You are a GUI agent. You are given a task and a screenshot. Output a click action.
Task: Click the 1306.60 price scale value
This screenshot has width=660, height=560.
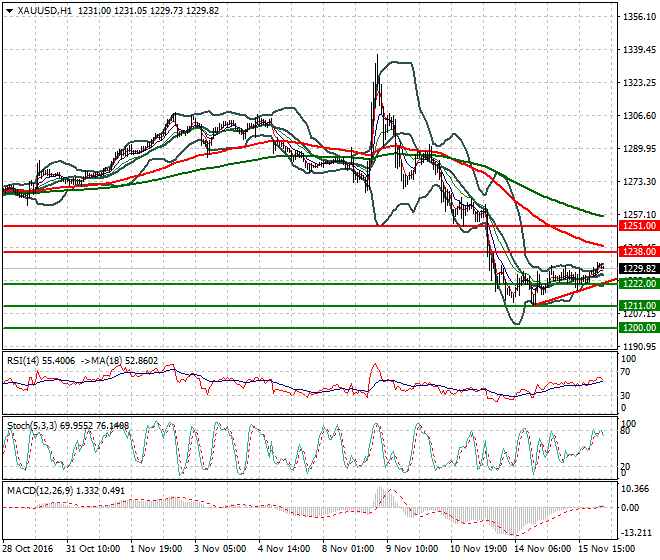[x=639, y=115]
